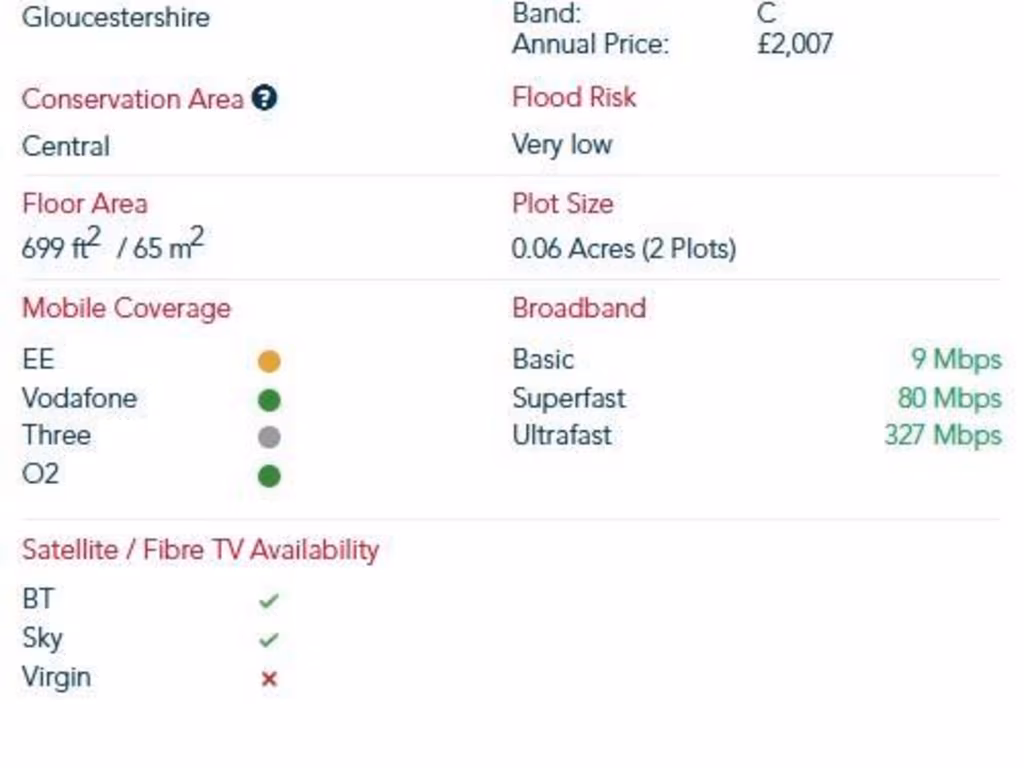1024x768 pixels.
Task: Click the Conservation Area help icon
Action: pyautogui.click(x=265, y=98)
